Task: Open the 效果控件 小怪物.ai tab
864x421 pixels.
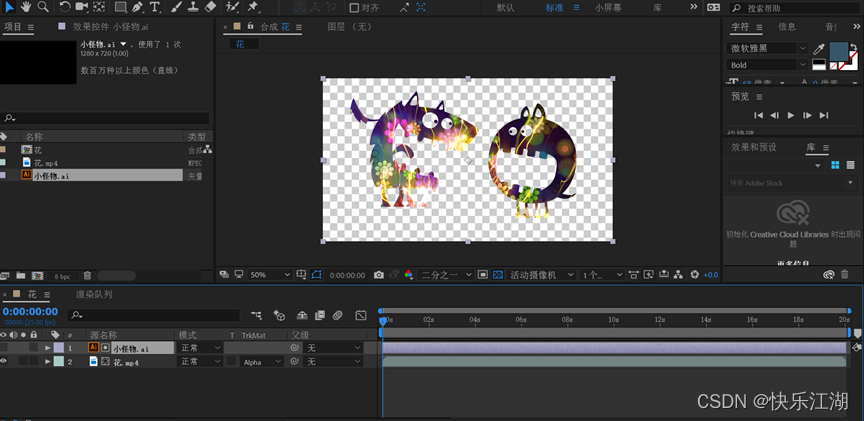Action: click(x=110, y=26)
